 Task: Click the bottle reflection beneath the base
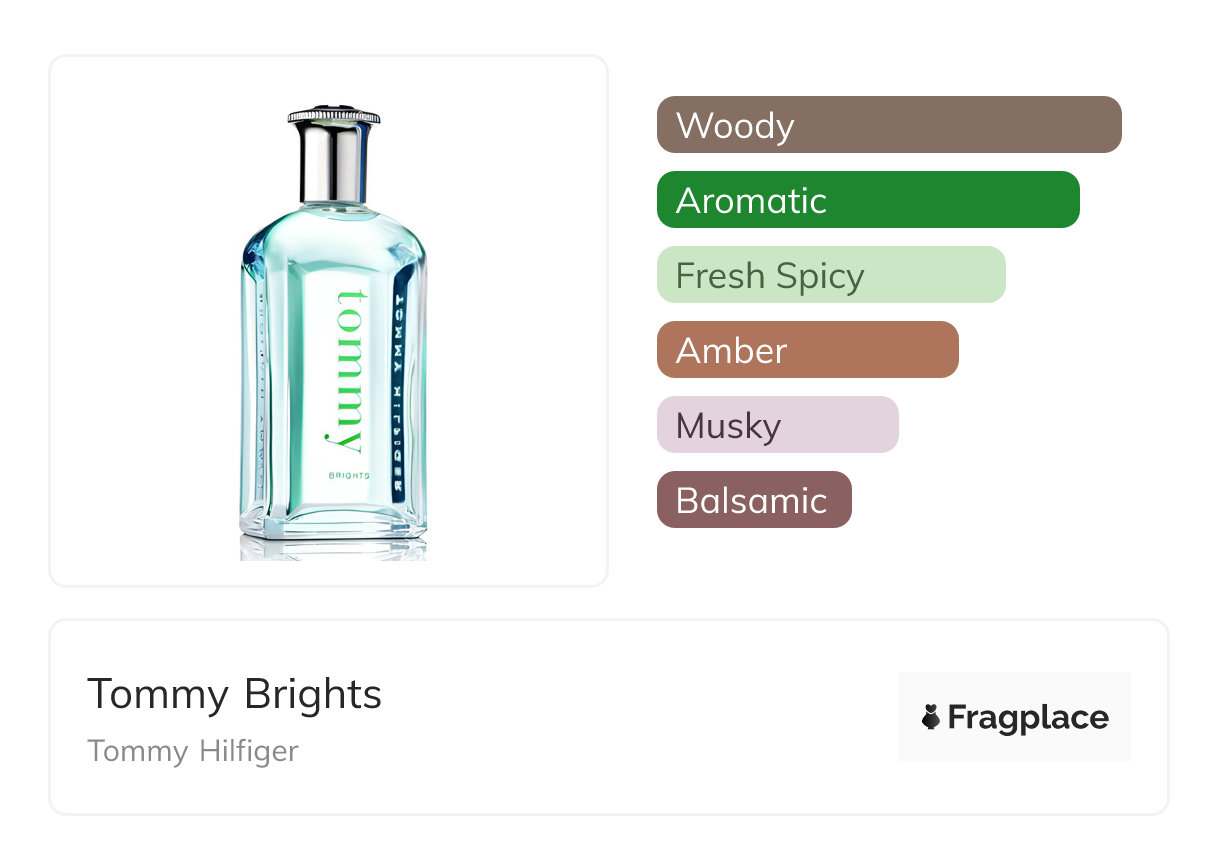pos(333,547)
